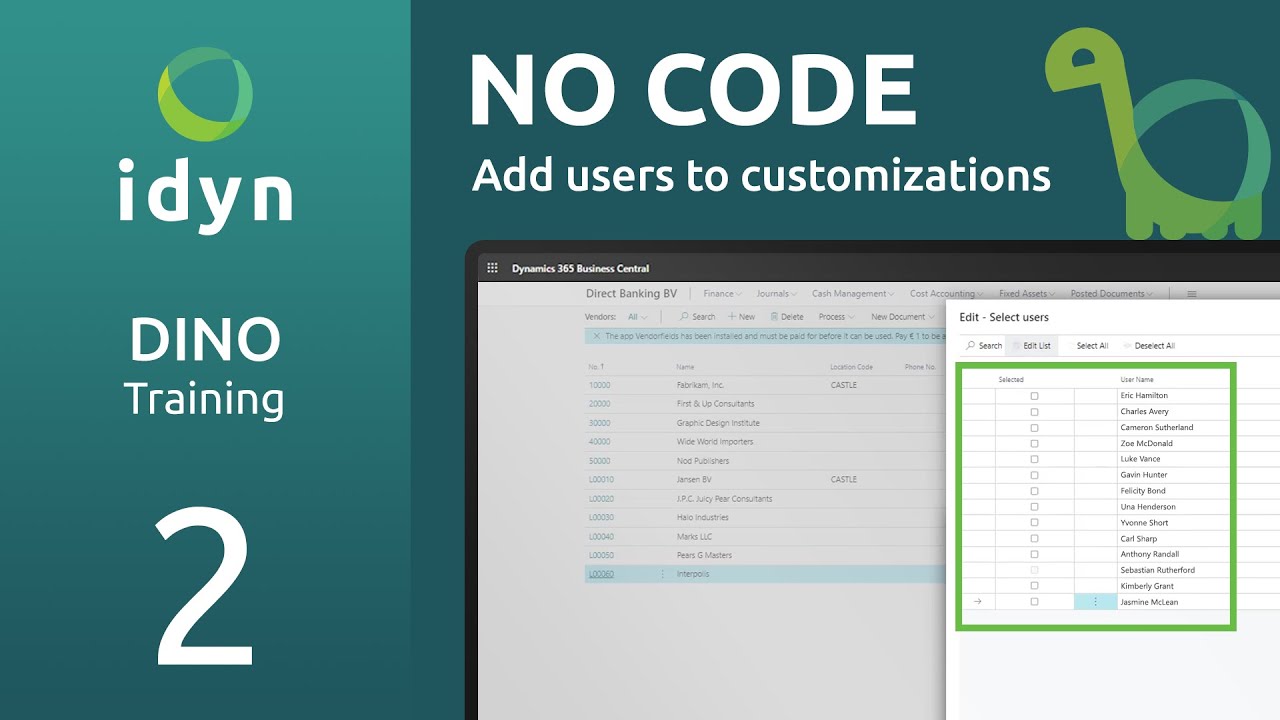Screen dimensions: 1280x720
Task: Open the app launcher waffle icon
Action: pyautogui.click(x=492, y=268)
